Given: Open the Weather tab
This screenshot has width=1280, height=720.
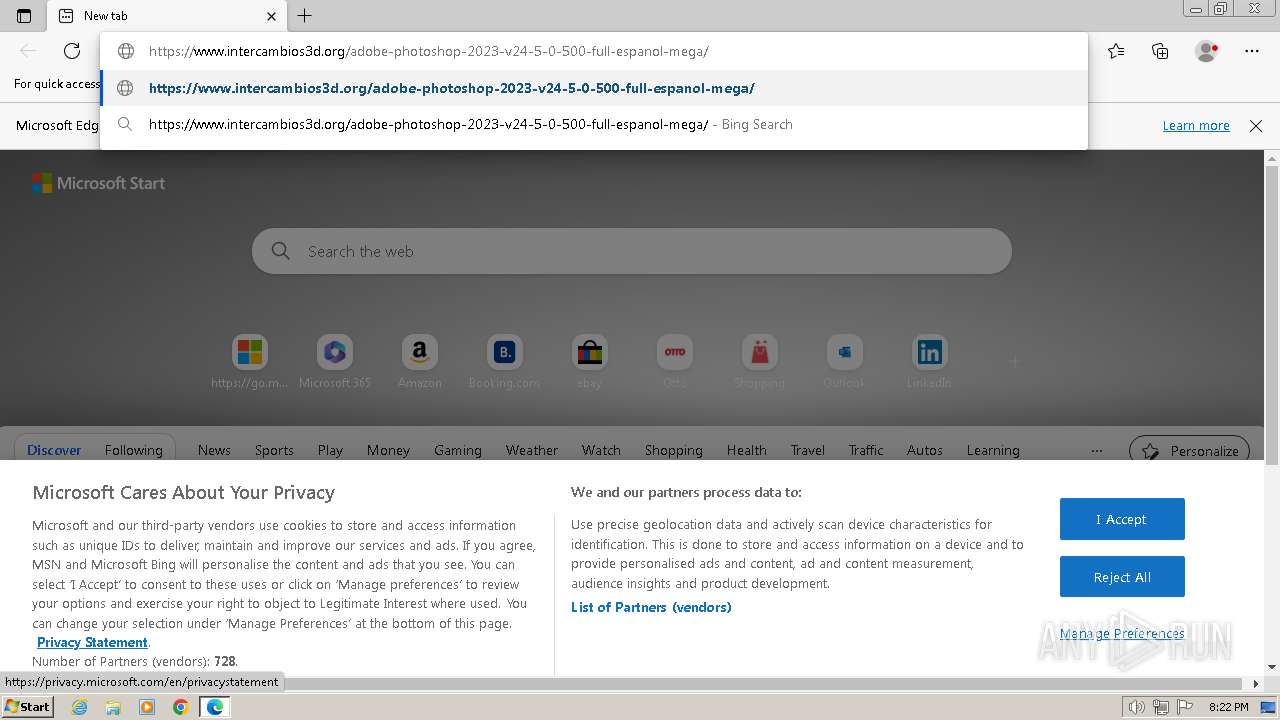Looking at the screenshot, I should tap(532, 450).
